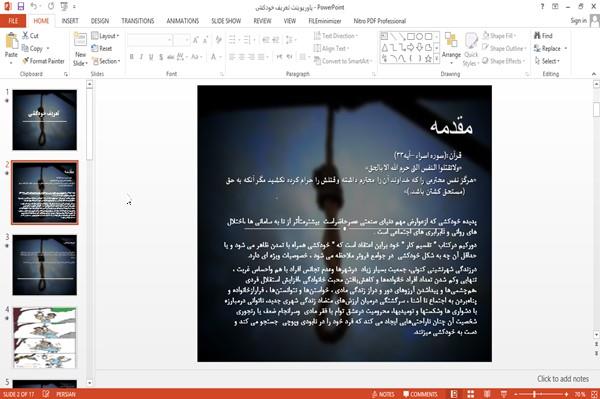600x399 pixels.
Task: Toggle Underline formatting
Action: [151, 57]
